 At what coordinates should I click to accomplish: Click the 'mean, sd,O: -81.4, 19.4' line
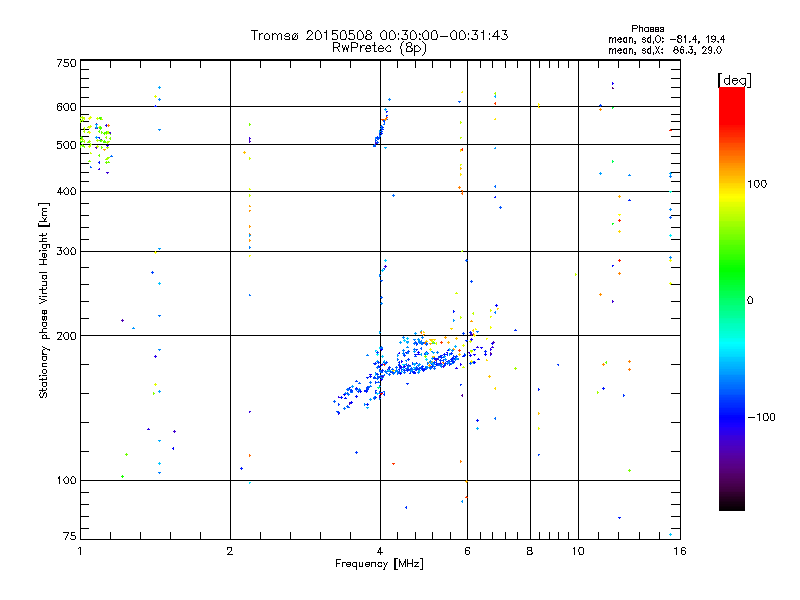[x=666, y=39]
